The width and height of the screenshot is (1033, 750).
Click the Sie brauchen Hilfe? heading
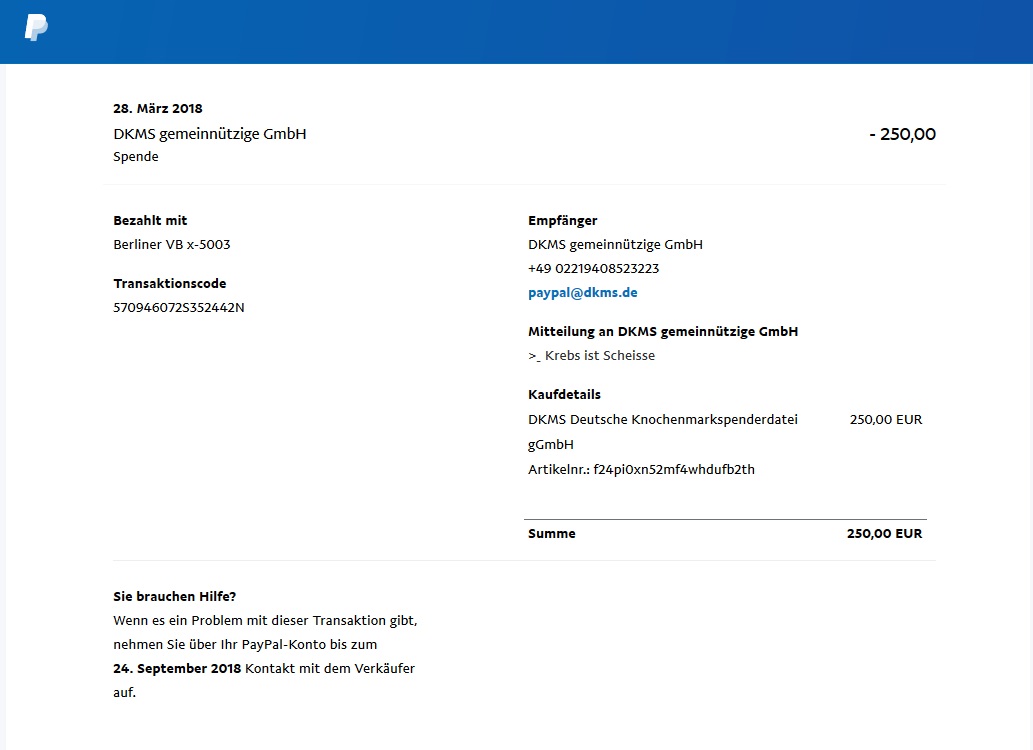[x=175, y=597]
